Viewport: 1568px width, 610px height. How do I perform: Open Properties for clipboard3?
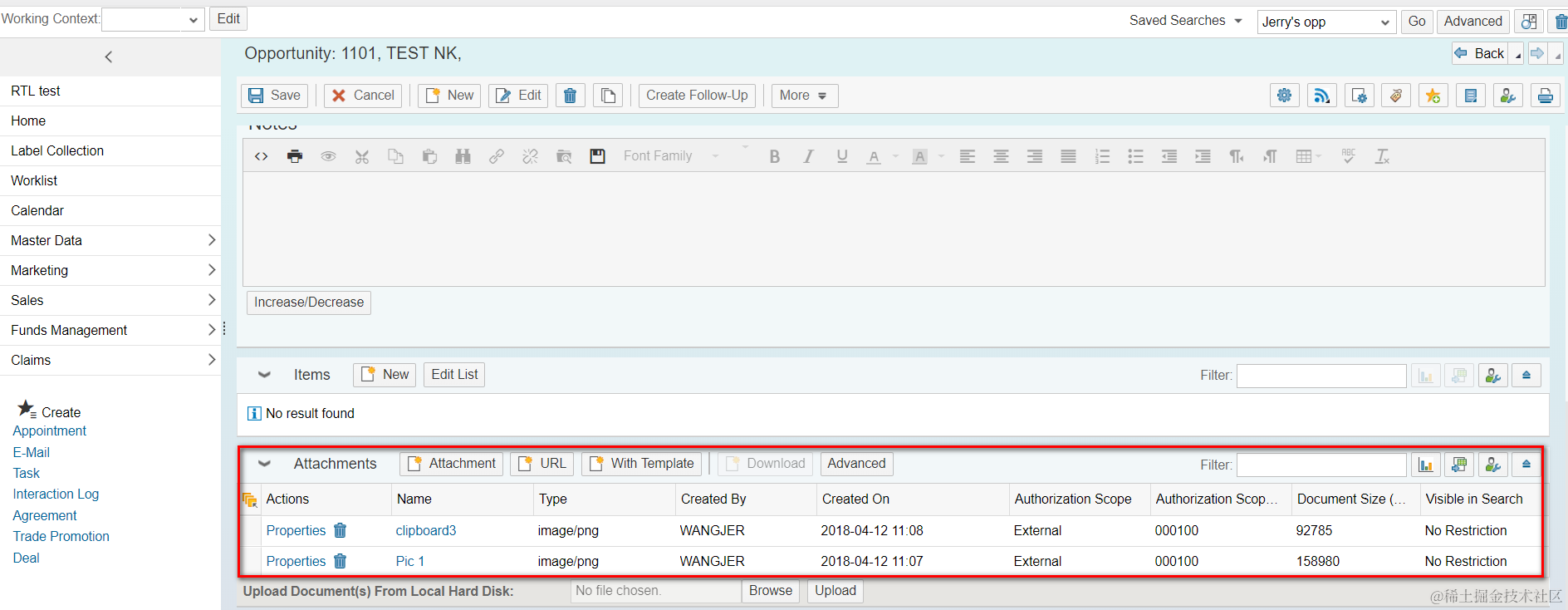tap(296, 530)
